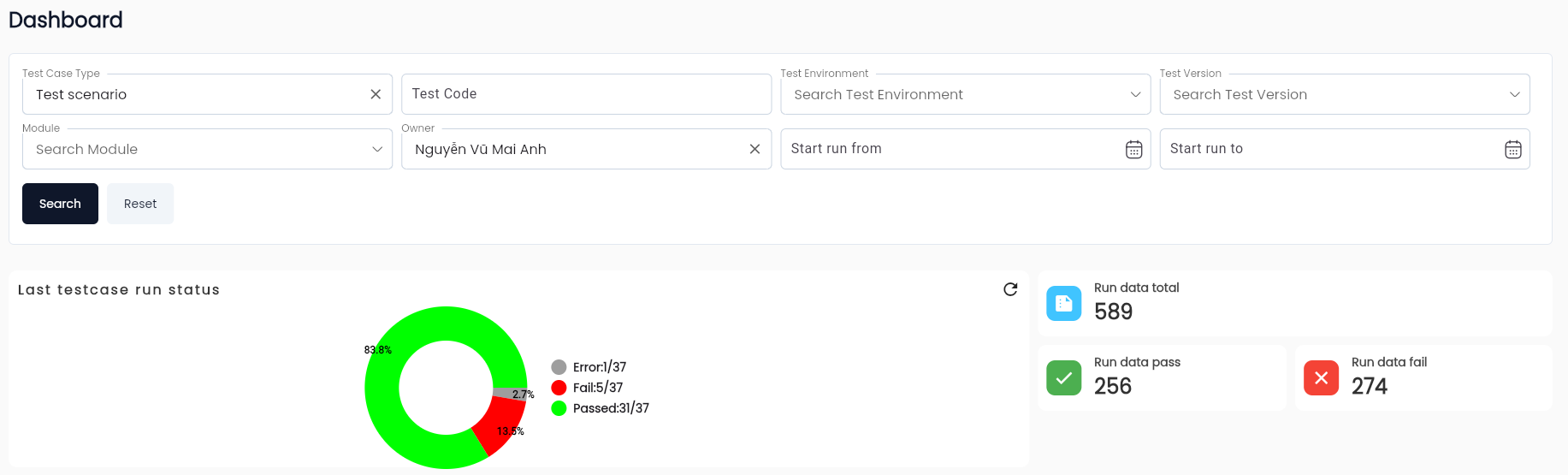Refresh the last testcase run status chart
Image resolution: width=1568 pixels, height=475 pixels.
[1010, 289]
